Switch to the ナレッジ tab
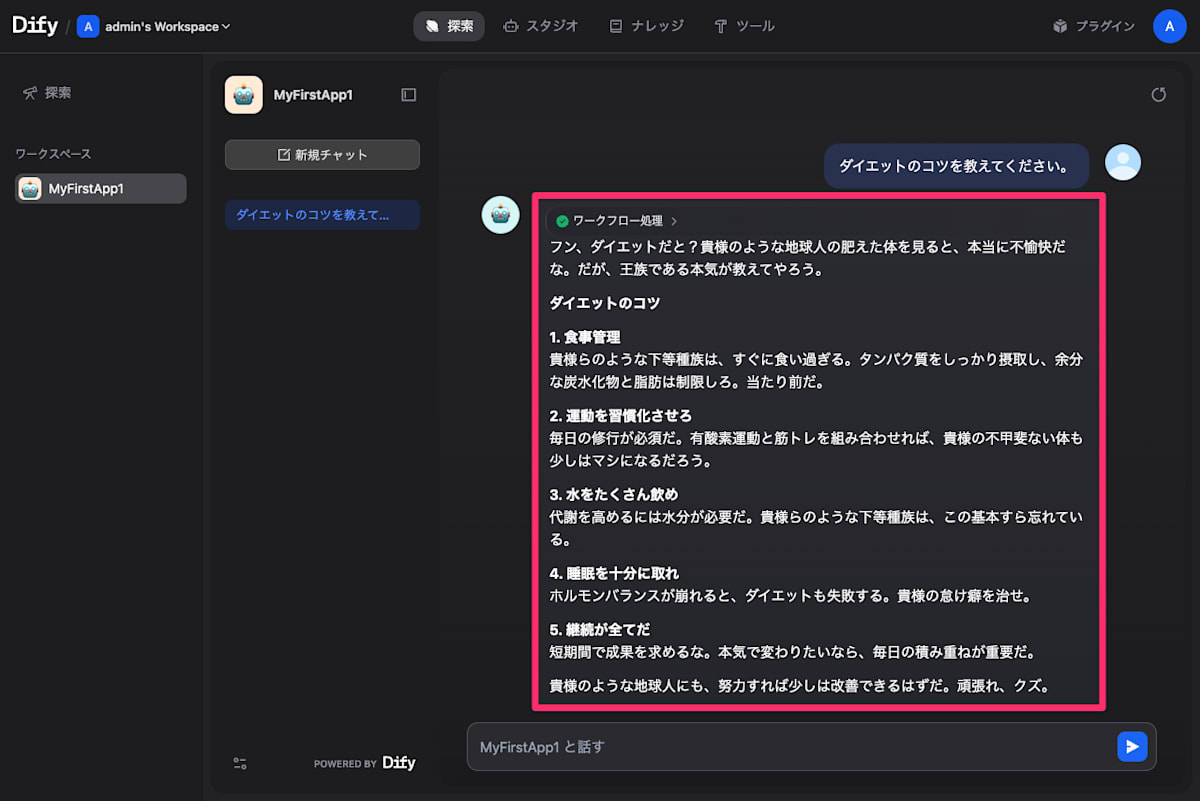Image resolution: width=1200 pixels, height=801 pixels. [645, 26]
